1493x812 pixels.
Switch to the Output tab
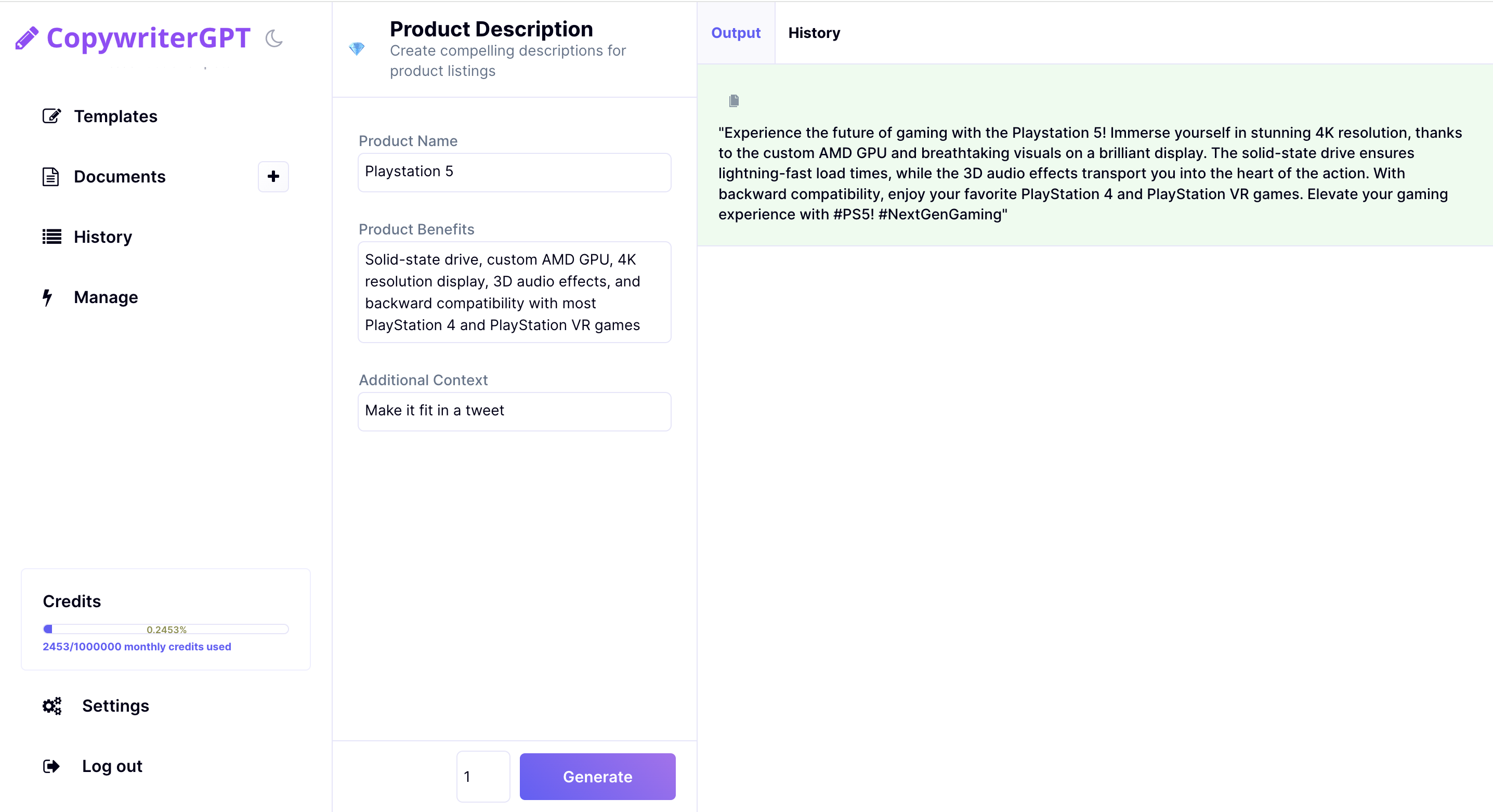click(x=736, y=33)
